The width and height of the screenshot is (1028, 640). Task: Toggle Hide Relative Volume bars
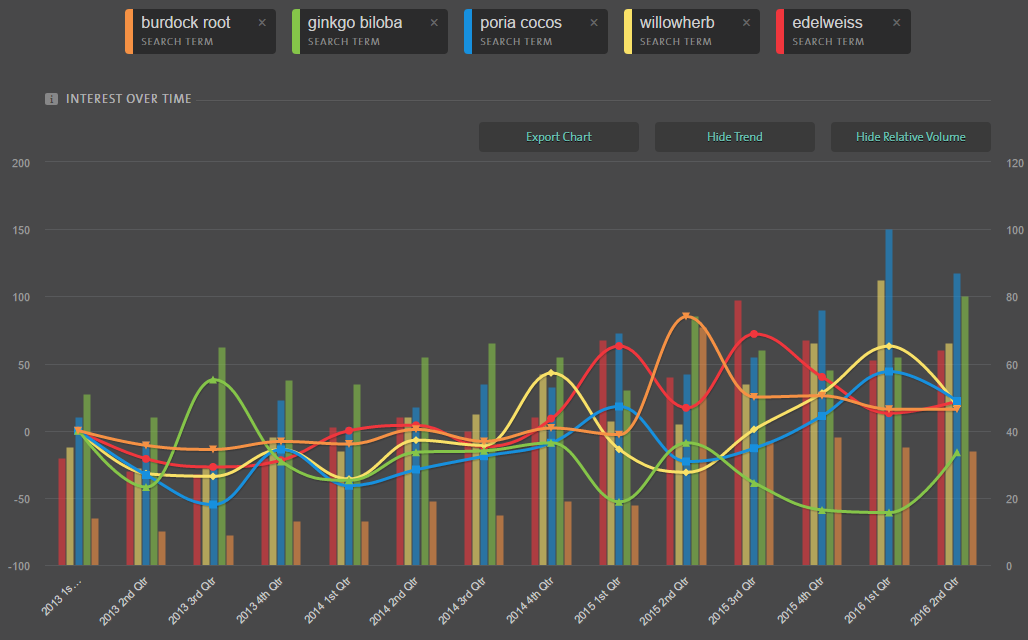point(910,137)
